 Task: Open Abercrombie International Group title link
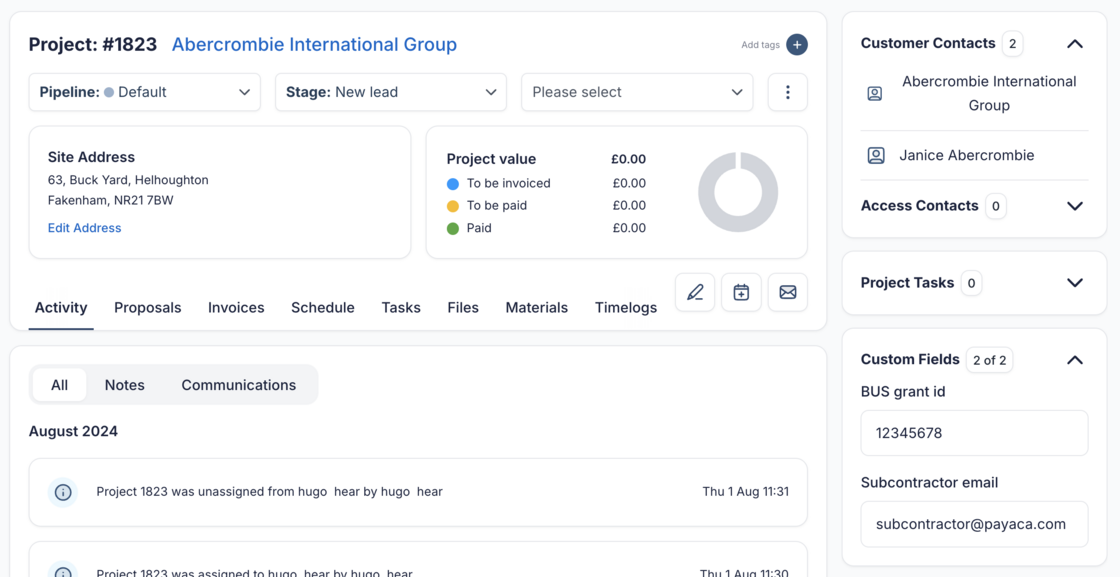pyautogui.click(x=314, y=45)
